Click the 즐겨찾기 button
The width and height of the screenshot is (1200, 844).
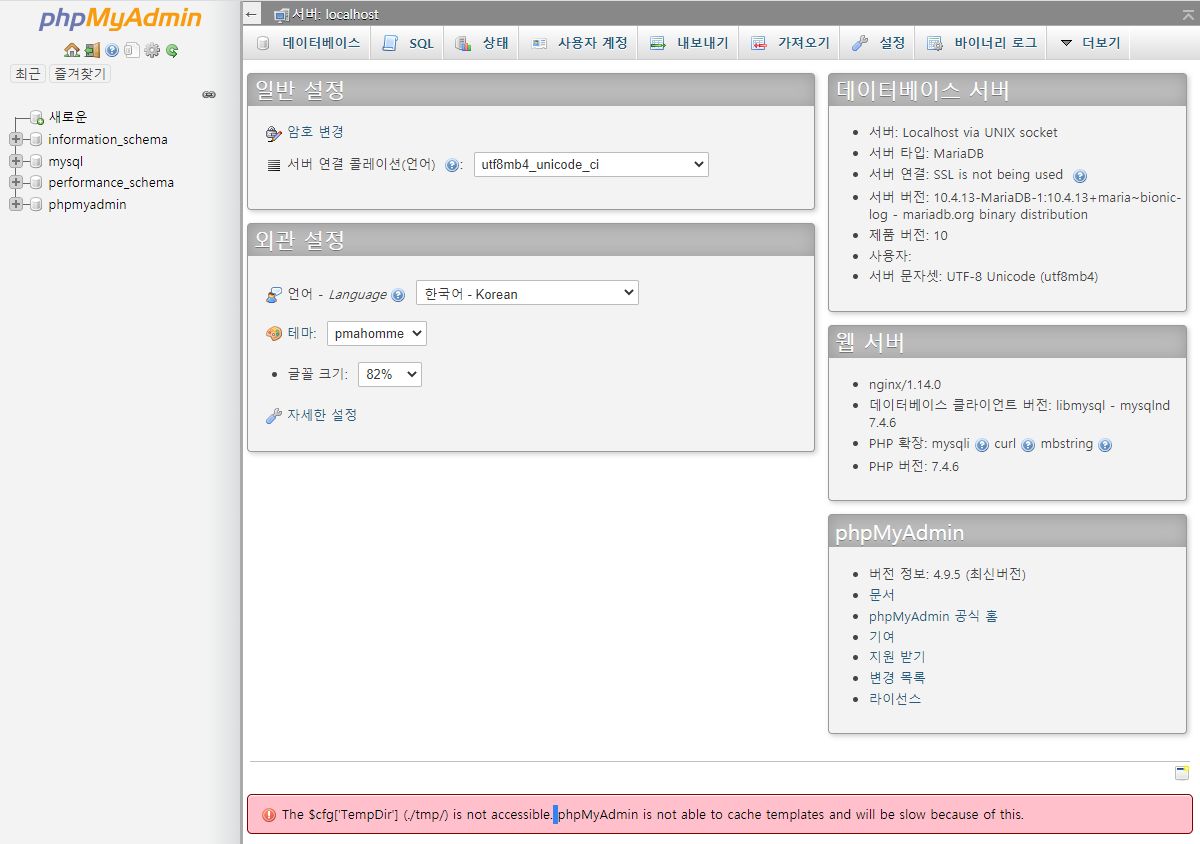[x=79, y=73]
